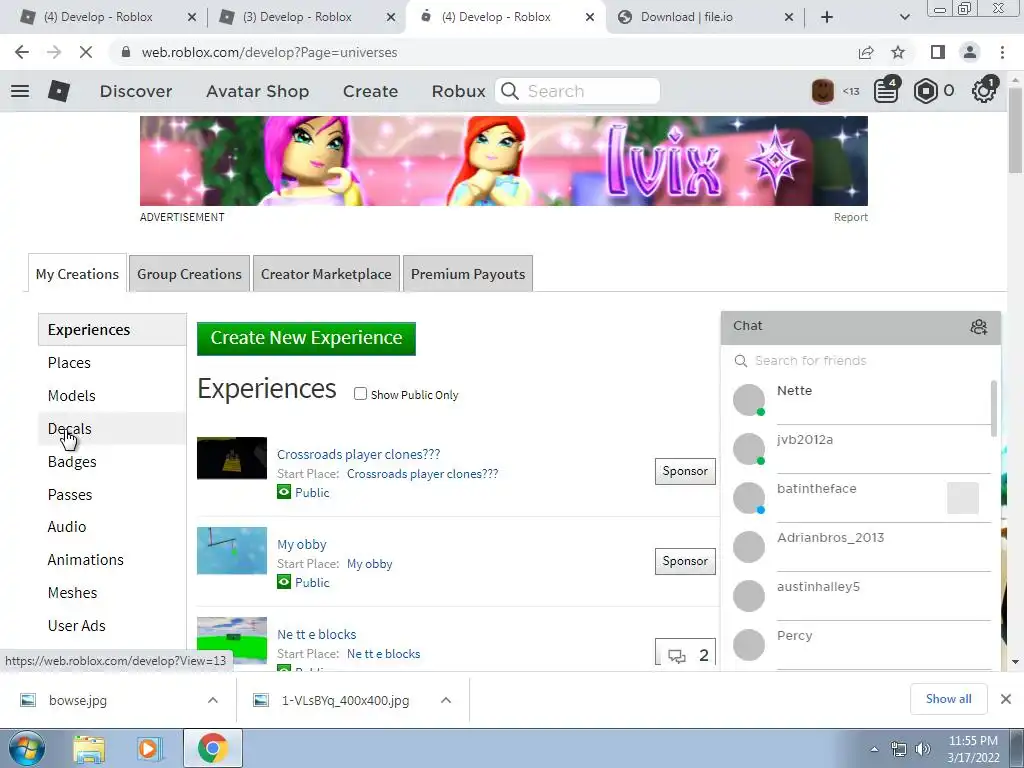This screenshot has height=768, width=1024.
Task: Click the Robux balance icon
Action: coord(925,91)
